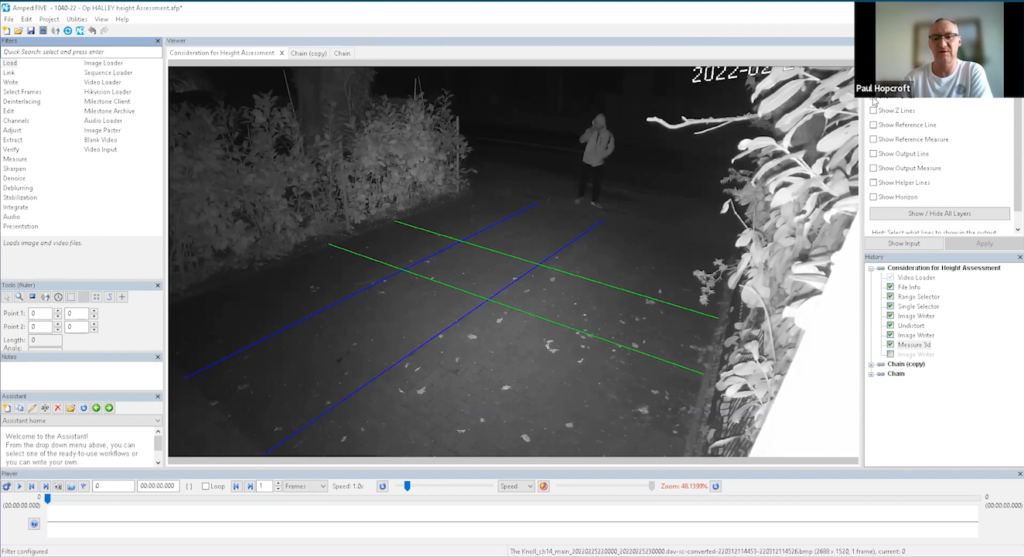Click the copy icon in Assistant toolbar

pyautogui.click(x=20, y=408)
